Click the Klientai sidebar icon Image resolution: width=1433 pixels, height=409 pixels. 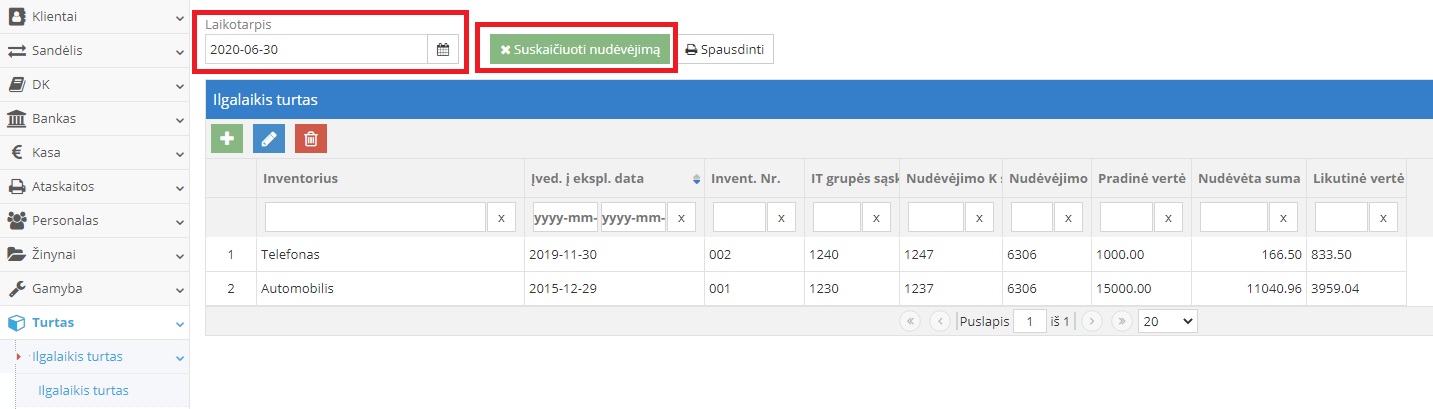tap(17, 16)
